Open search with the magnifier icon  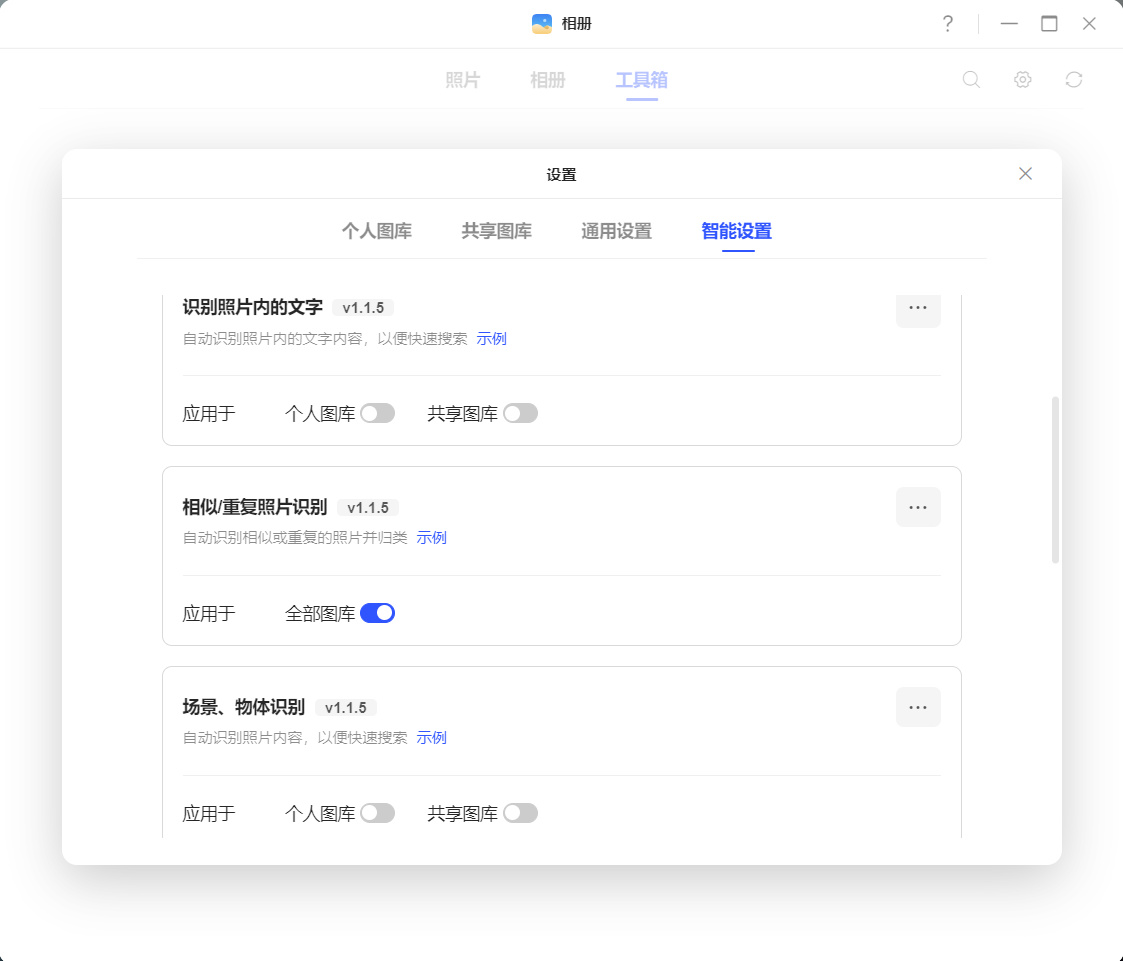pyautogui.click(x=971, y=79)
